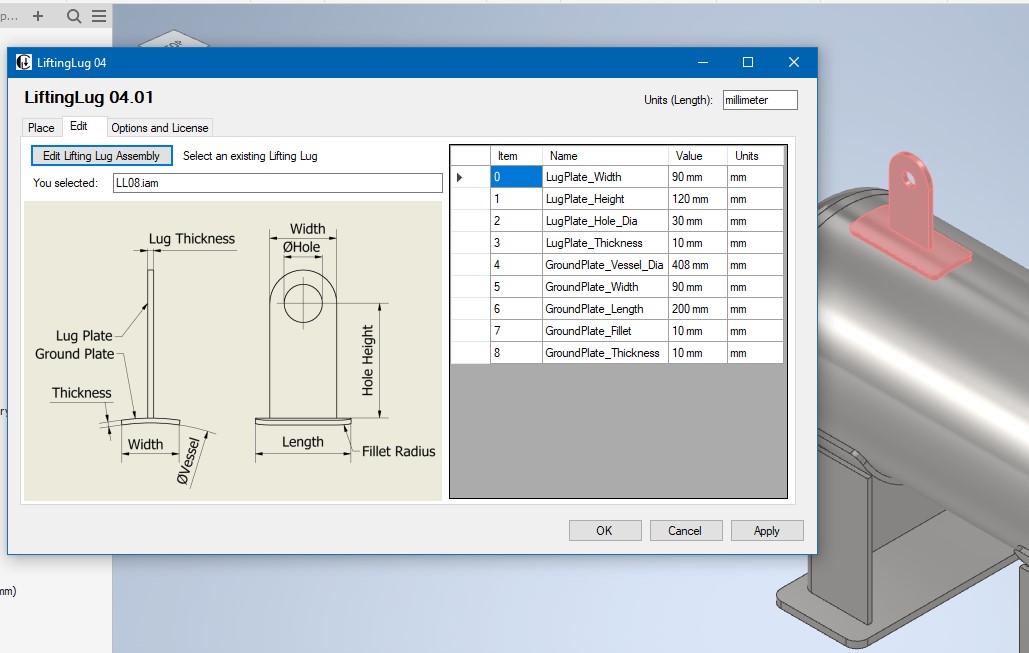Maximize the LiftingLug 04 dialog
Viewport: 1029px width, 653px height.
point(747,62)
